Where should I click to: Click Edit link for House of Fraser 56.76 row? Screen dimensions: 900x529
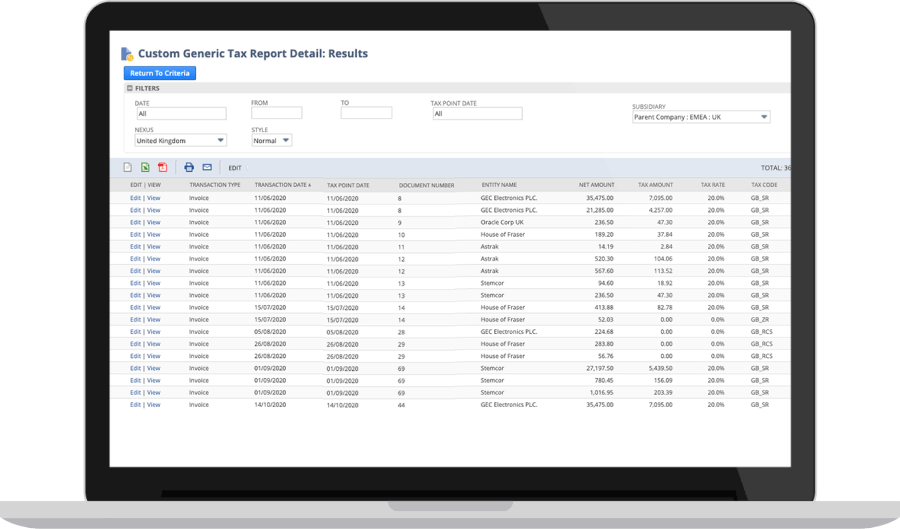[135, 356]
